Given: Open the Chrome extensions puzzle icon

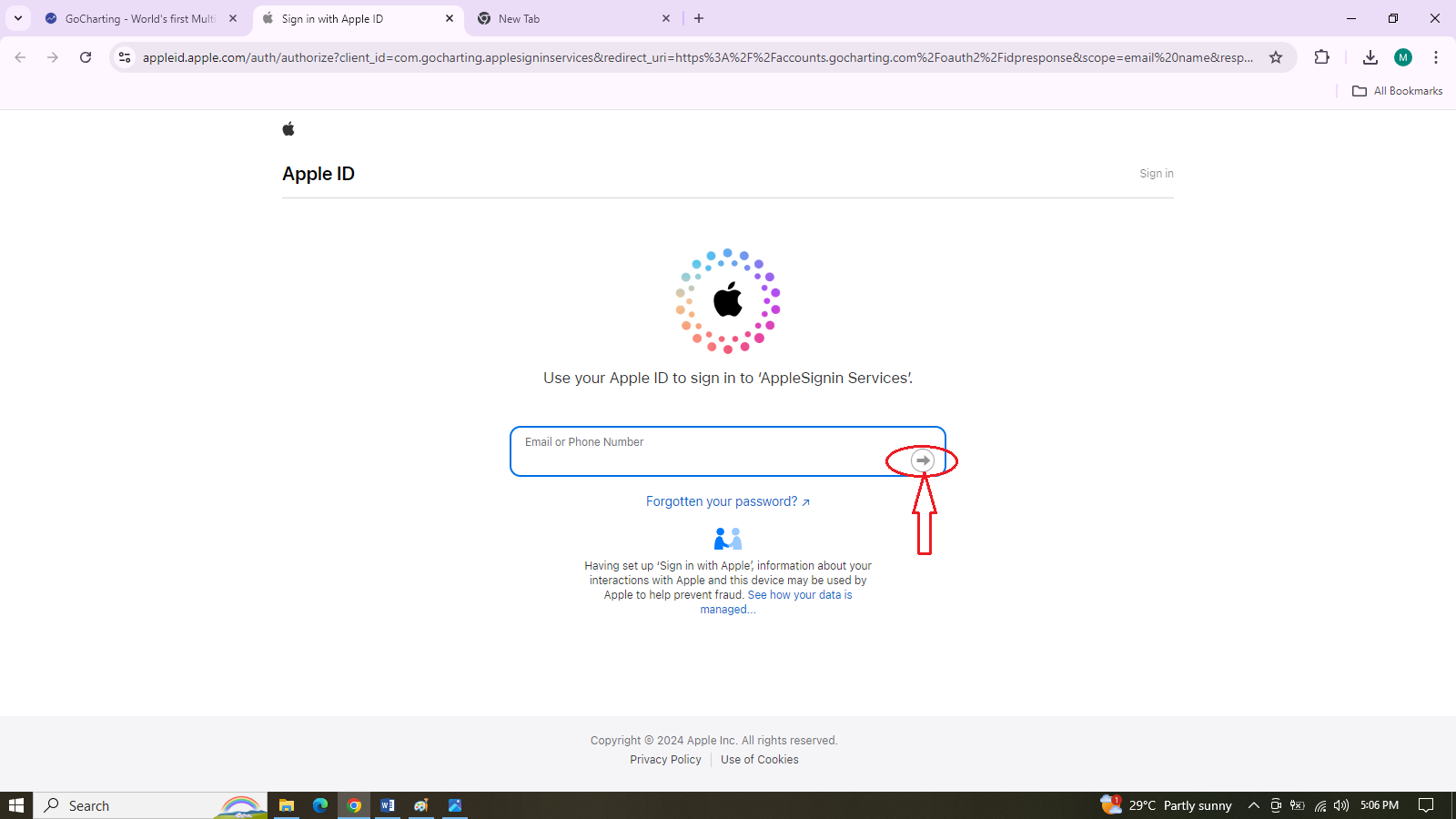Looking at the screenshot, I should tap(1321, 56).
